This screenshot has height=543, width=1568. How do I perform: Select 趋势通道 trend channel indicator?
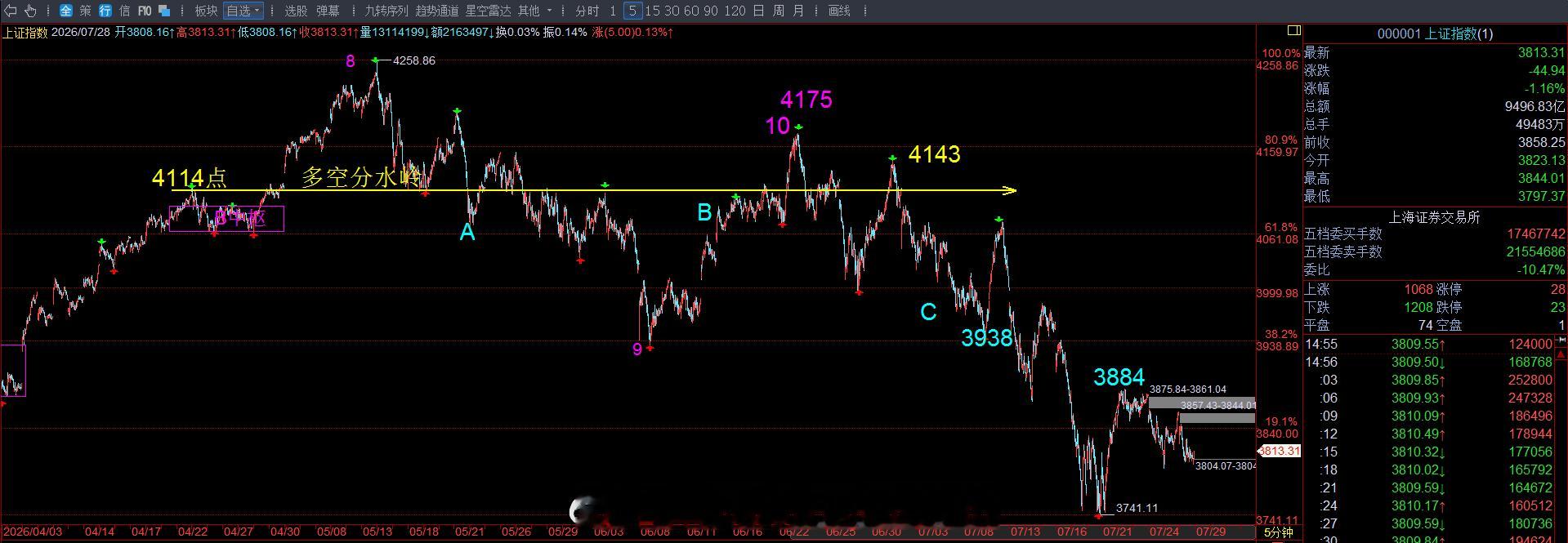click(437, 11)
